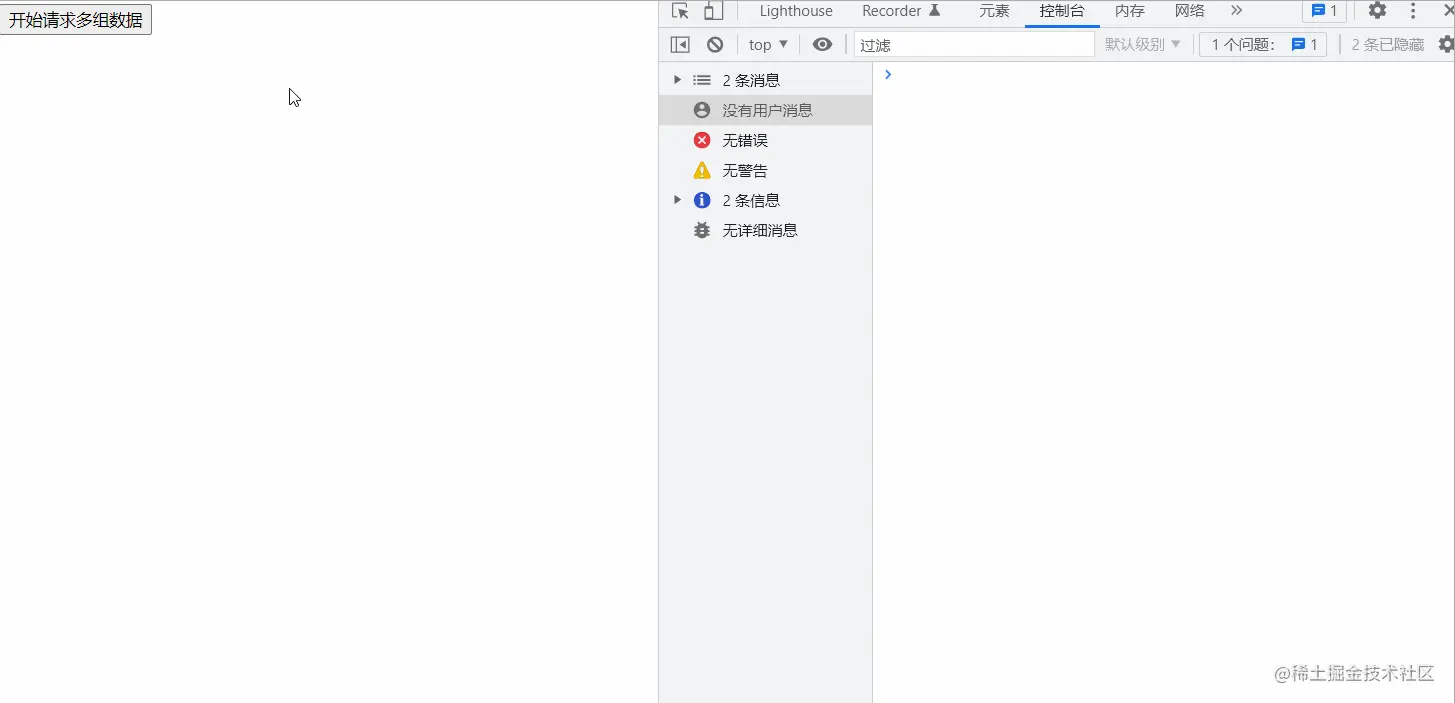Switch to the 内存 tab
This screenshot has height=703, width=1455.
tap(1130, 11)
